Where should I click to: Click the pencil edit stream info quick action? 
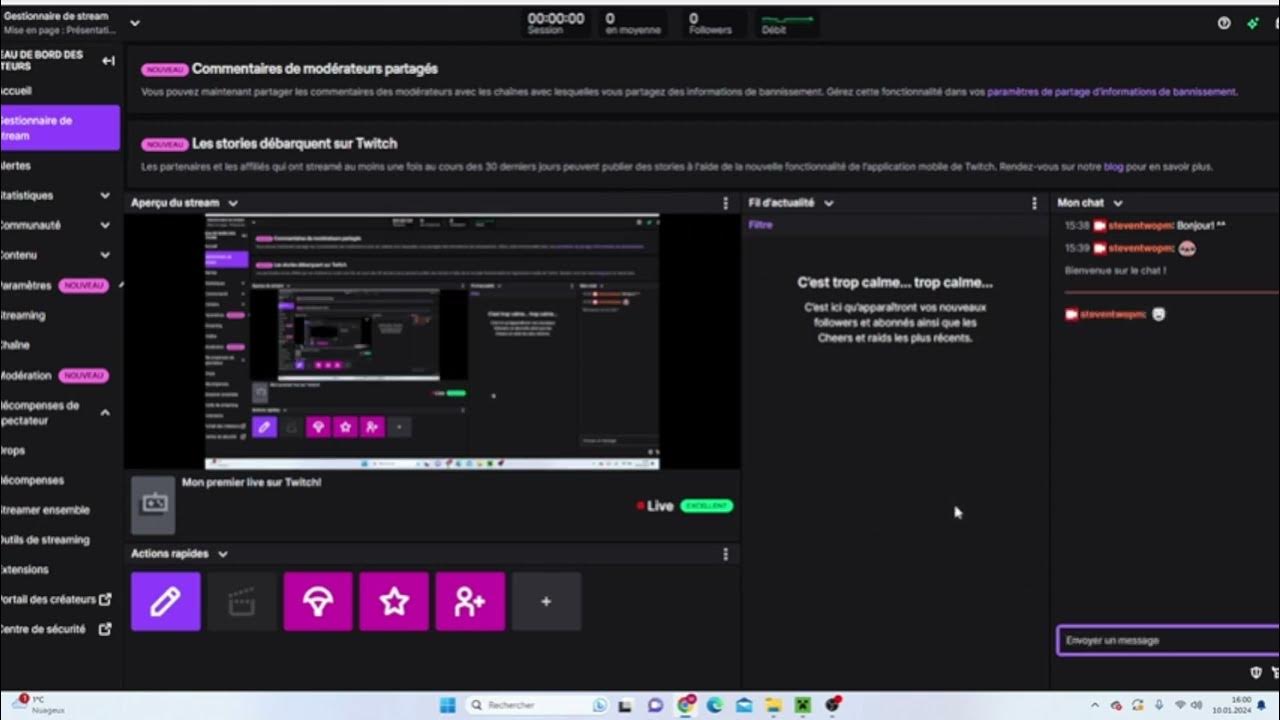point(166,601)
